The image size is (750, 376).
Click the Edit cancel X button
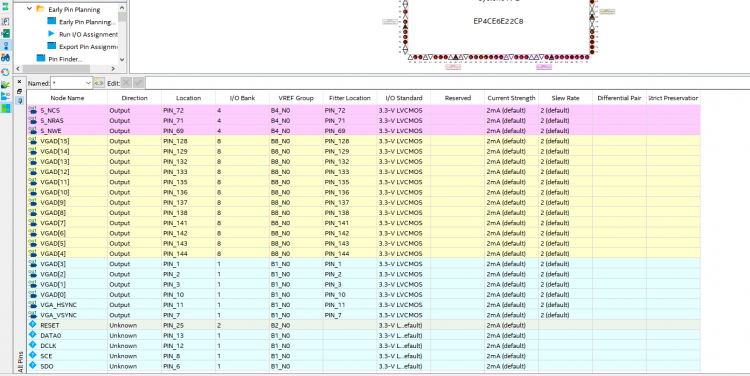[126, 83]
